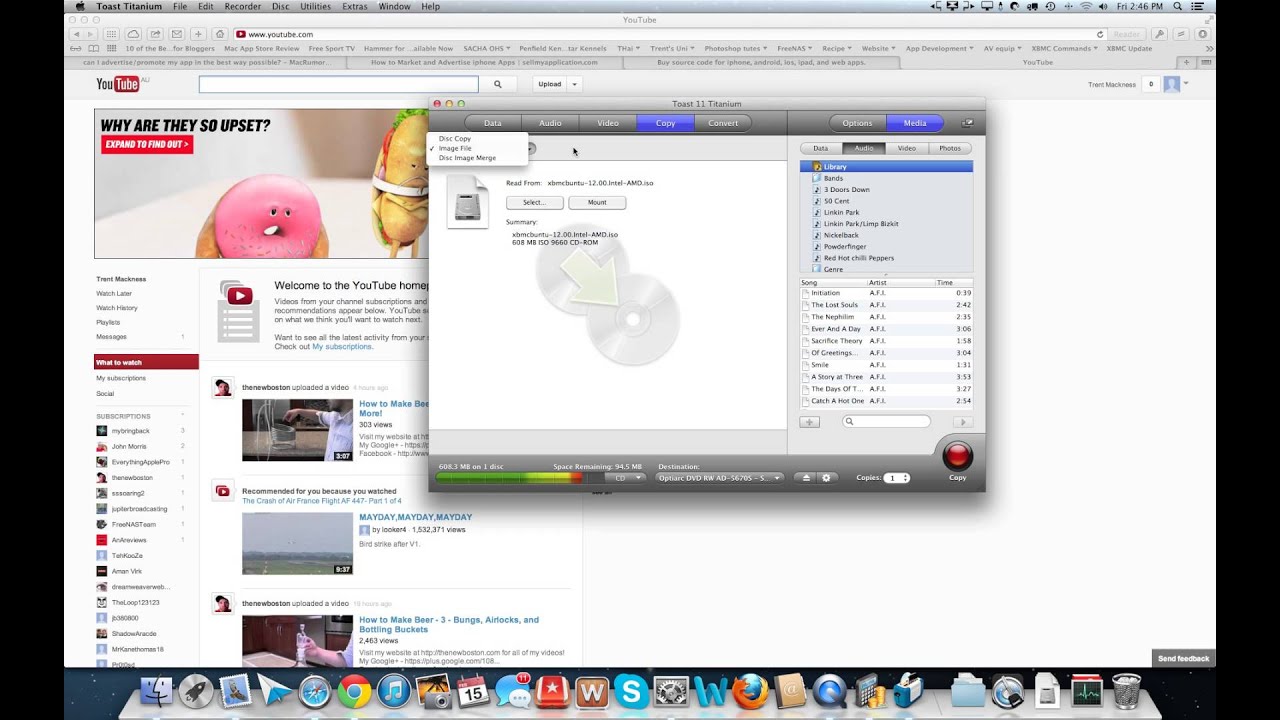Click the Upload button on YouTube
Image resolution: width=1280 pixels, height=720 pixels.
(x=550, y=84)
